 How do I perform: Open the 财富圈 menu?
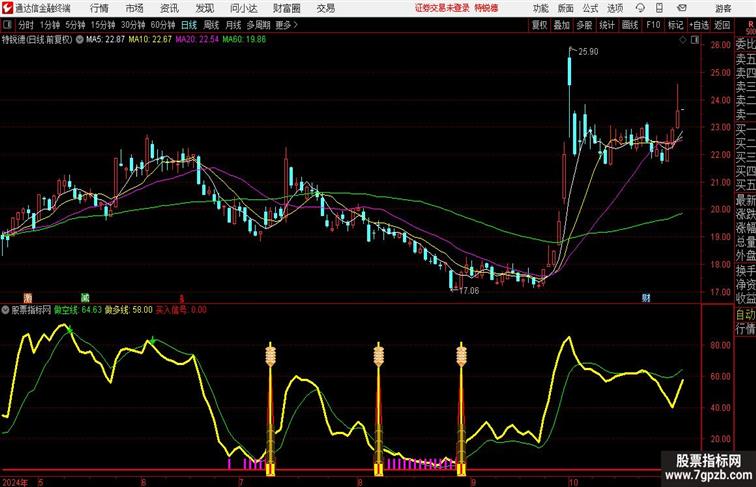point(286,8)
